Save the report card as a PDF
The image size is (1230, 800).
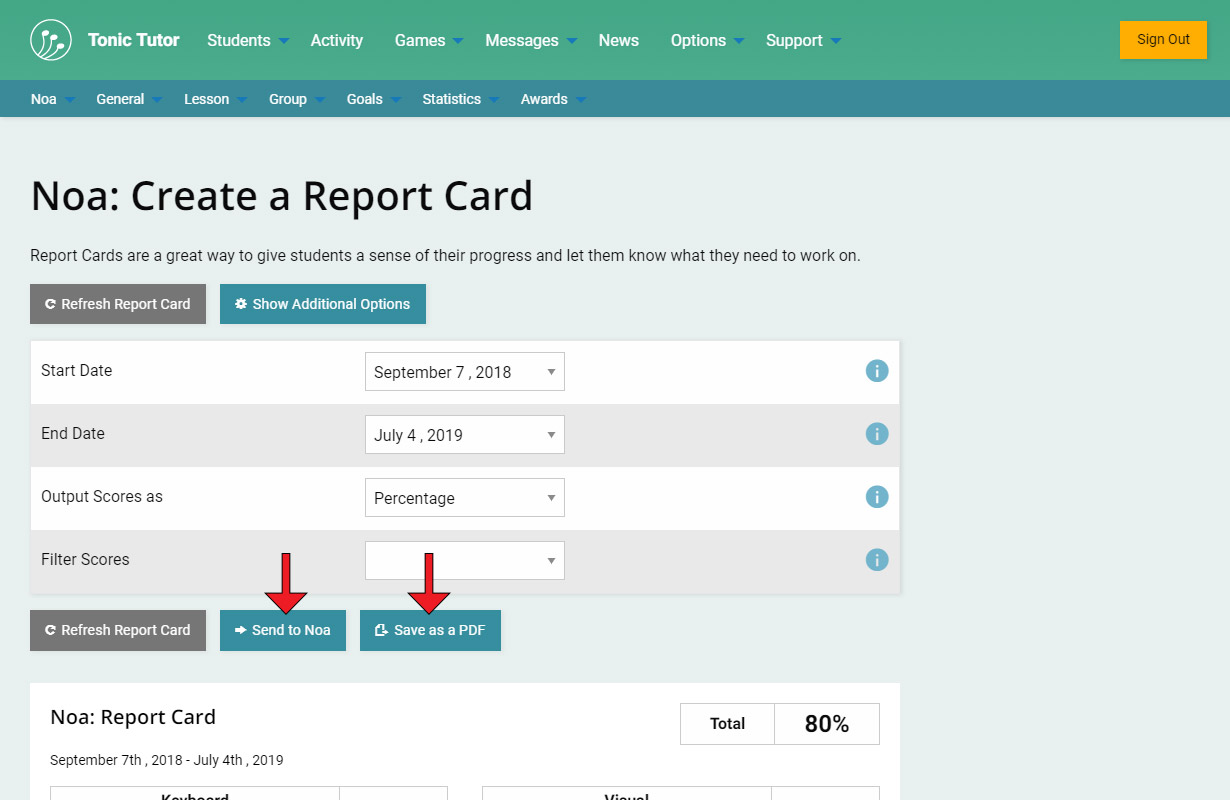click(430, 631)
